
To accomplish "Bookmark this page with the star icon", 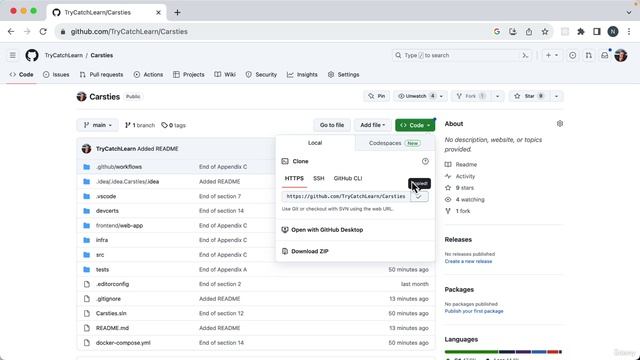I will click(545, 31).
